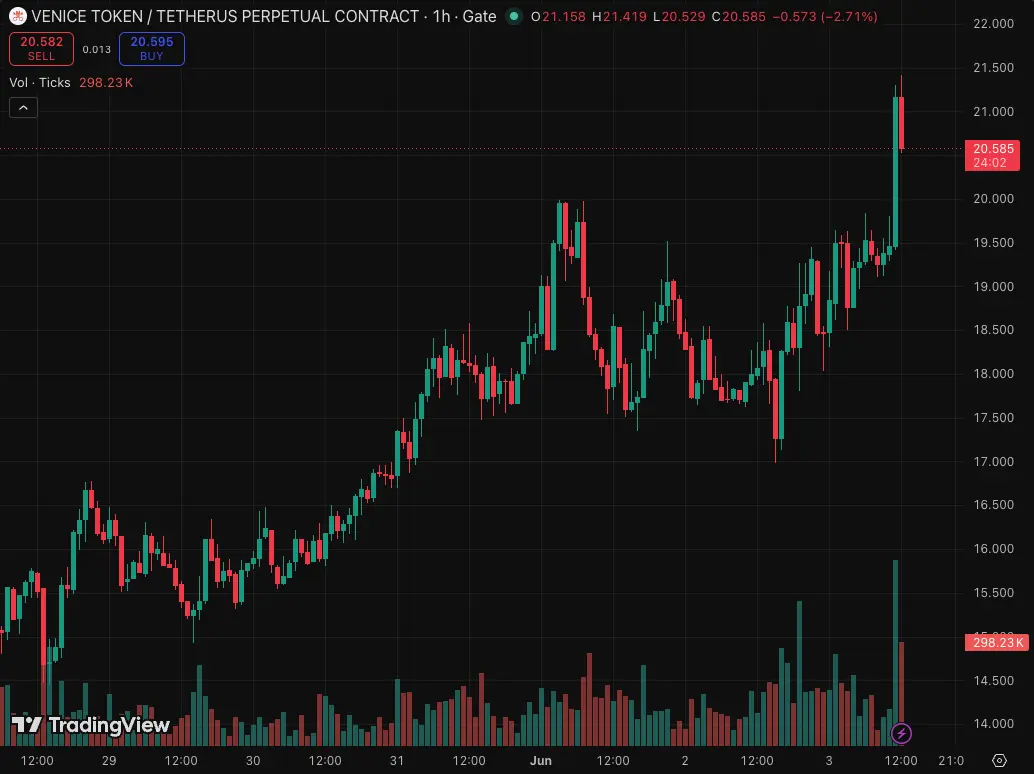This screenshot has height=774, width=1034.
Task: Click the volume value 298.23 K in legend
Action: click(x=106, y=82)
